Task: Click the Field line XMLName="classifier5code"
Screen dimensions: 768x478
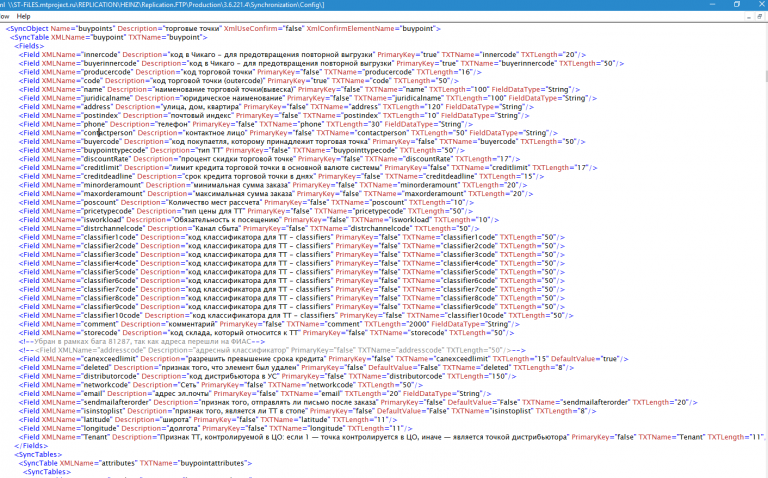Action: (x=291, y=272)
